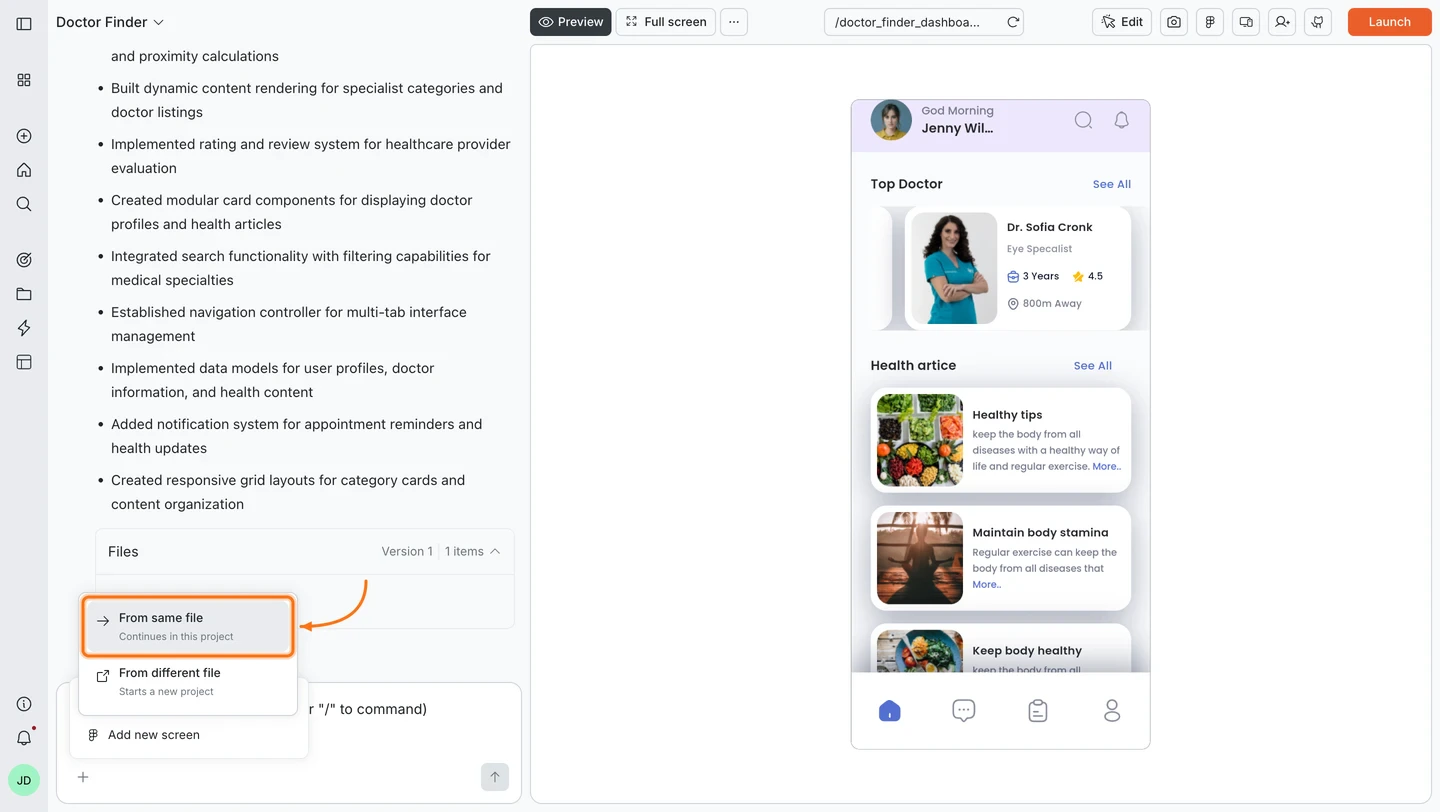
Task: Click the invite user icon in toolbar
Action: pyautogui.click(x=1282, y=22)
